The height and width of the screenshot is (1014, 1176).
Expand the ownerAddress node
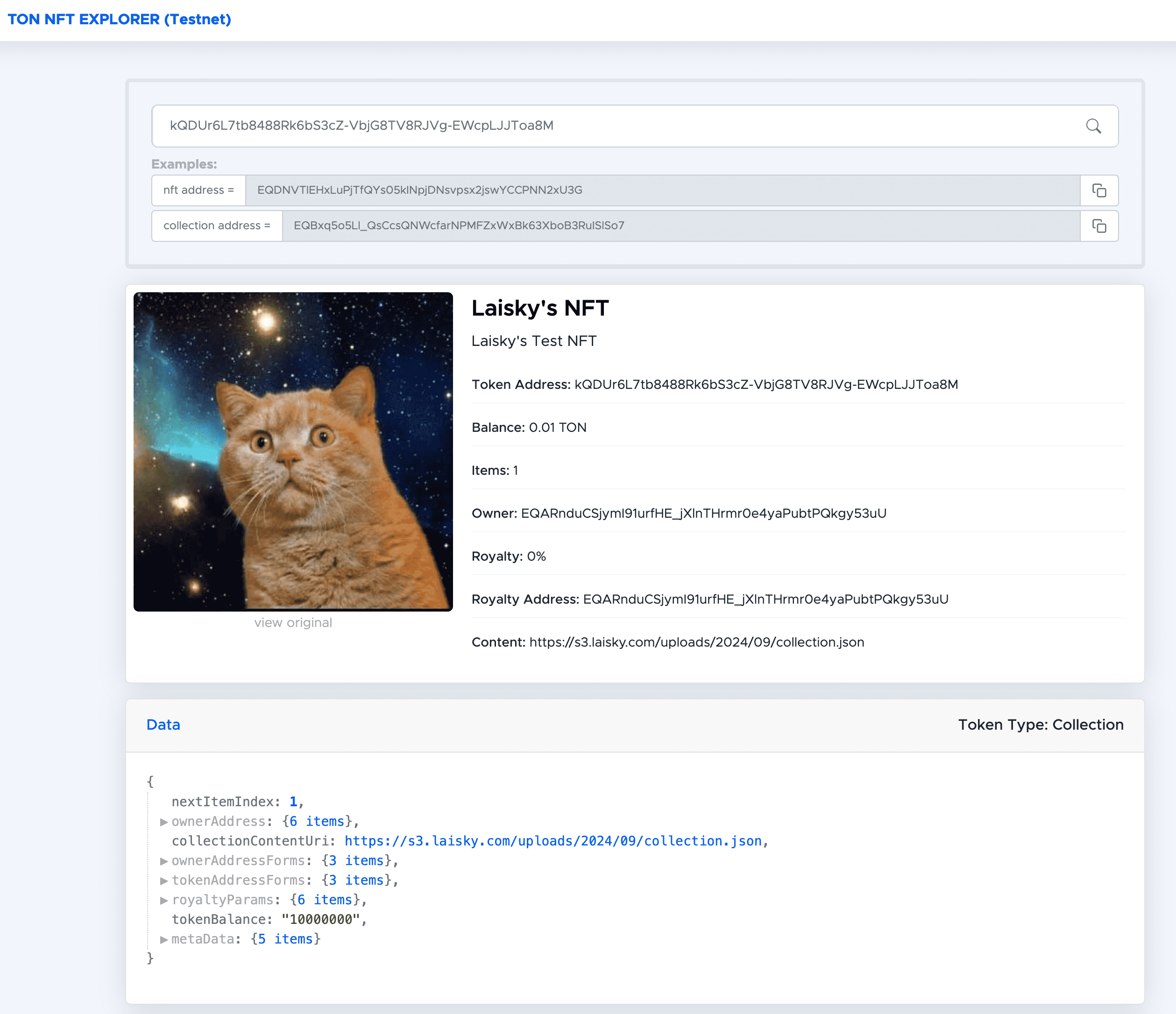click(x=163, y=822)
